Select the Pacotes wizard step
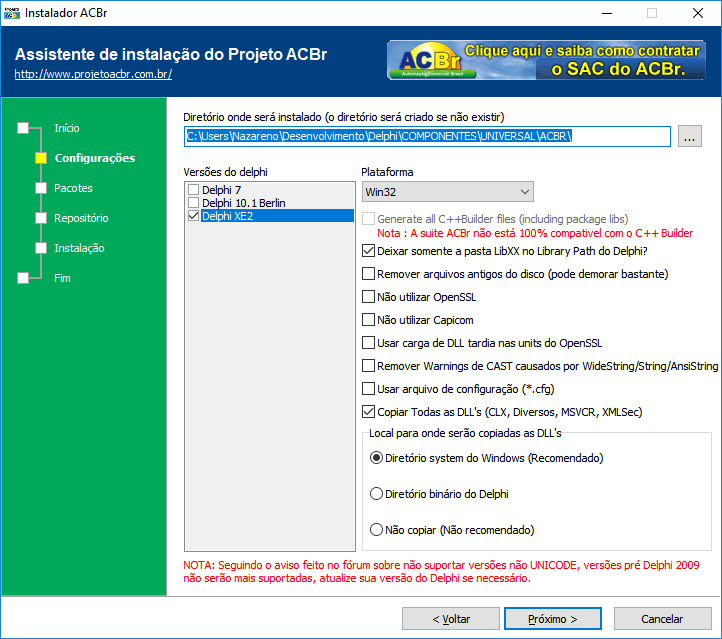 [73, 188]
